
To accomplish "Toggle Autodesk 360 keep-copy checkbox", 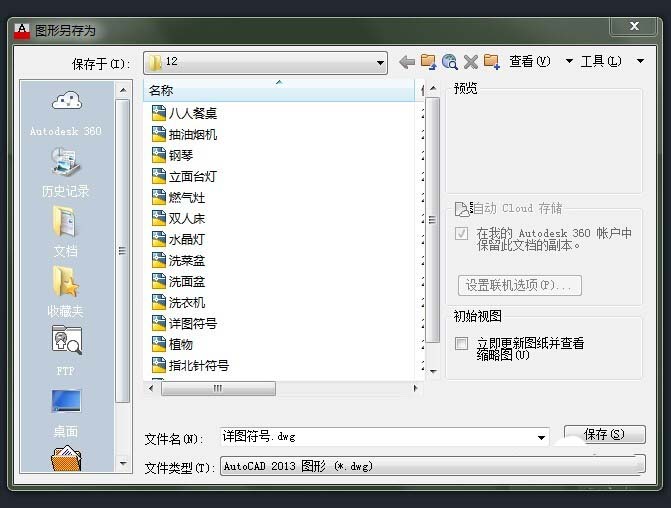I will pos(461,233).
